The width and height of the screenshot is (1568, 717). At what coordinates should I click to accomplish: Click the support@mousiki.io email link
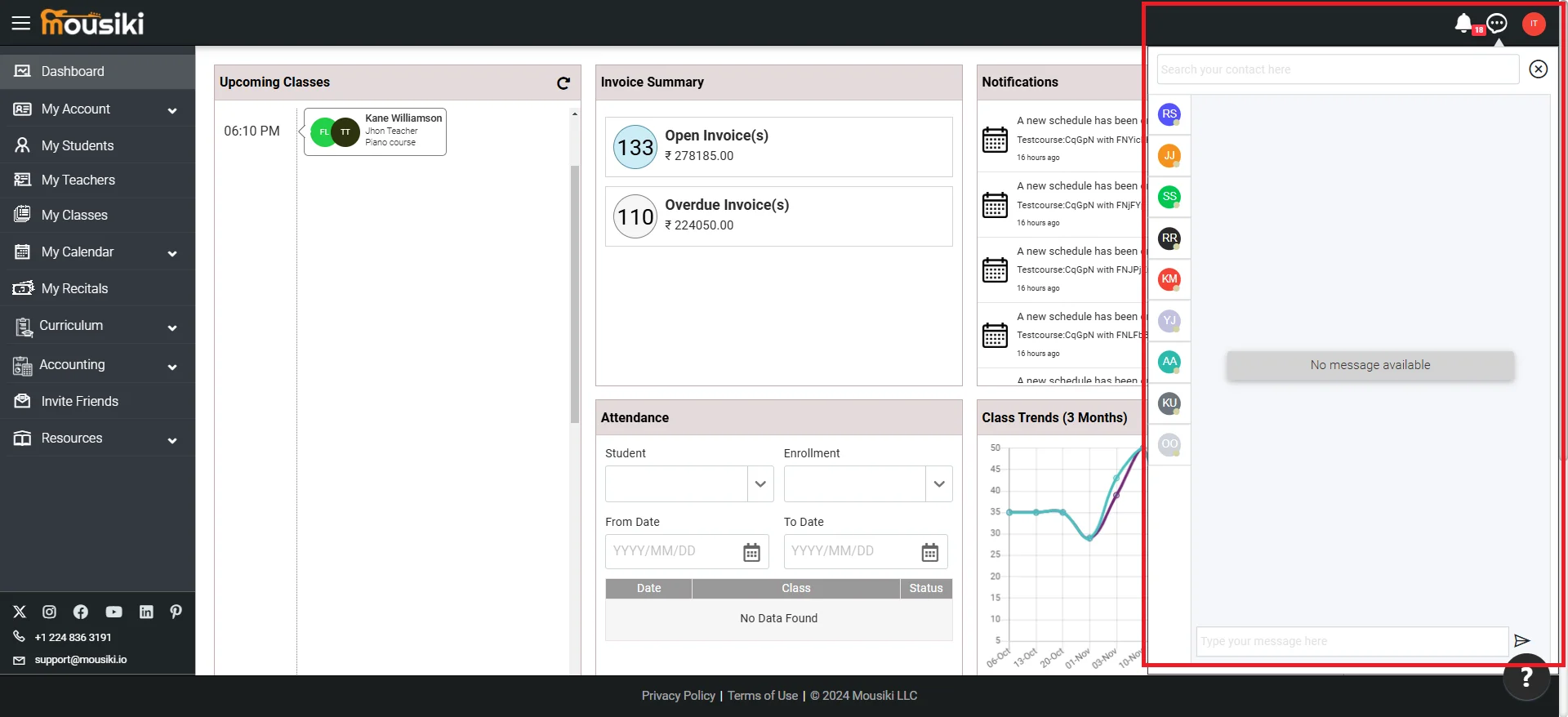80,660
